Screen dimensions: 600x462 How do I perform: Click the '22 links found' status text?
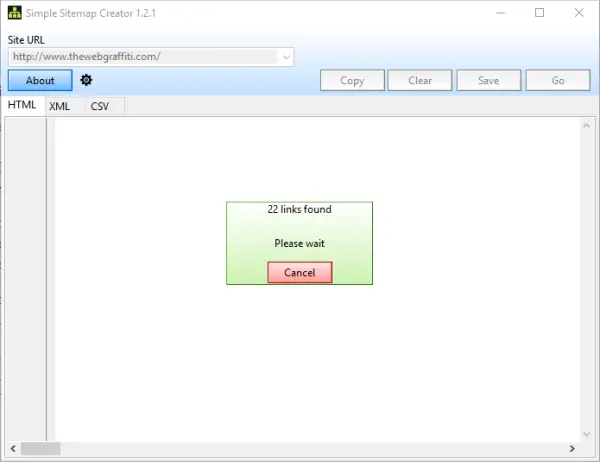click(x=300, y=209)
